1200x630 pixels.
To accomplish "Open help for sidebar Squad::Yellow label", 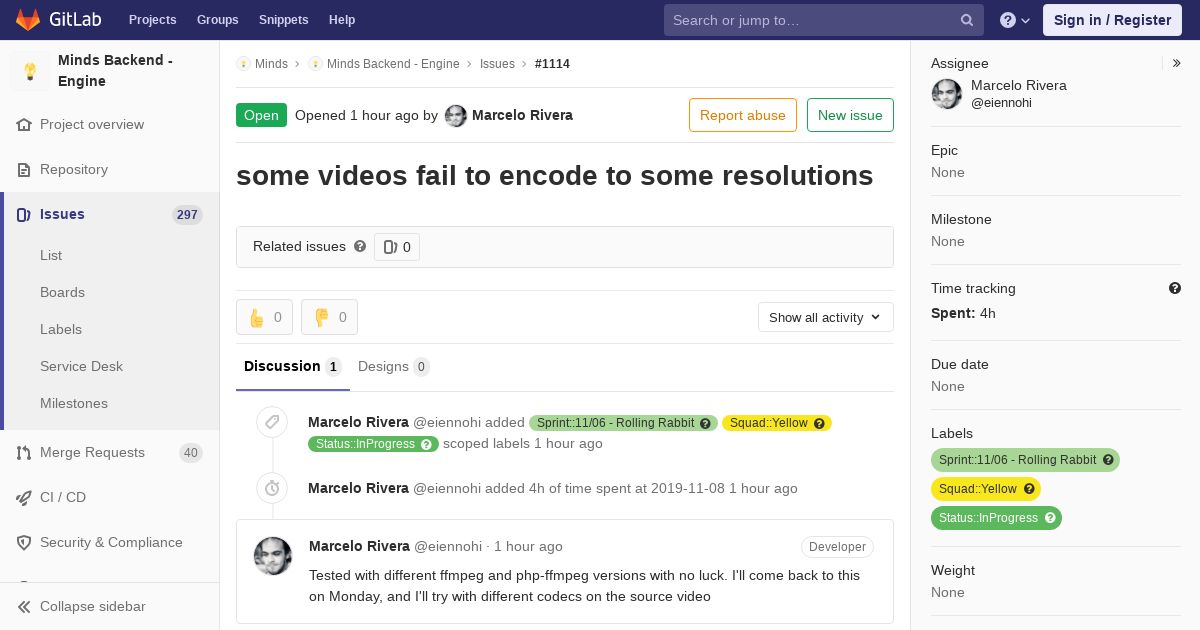I will pyautogui.click(x=1029, y=489).
